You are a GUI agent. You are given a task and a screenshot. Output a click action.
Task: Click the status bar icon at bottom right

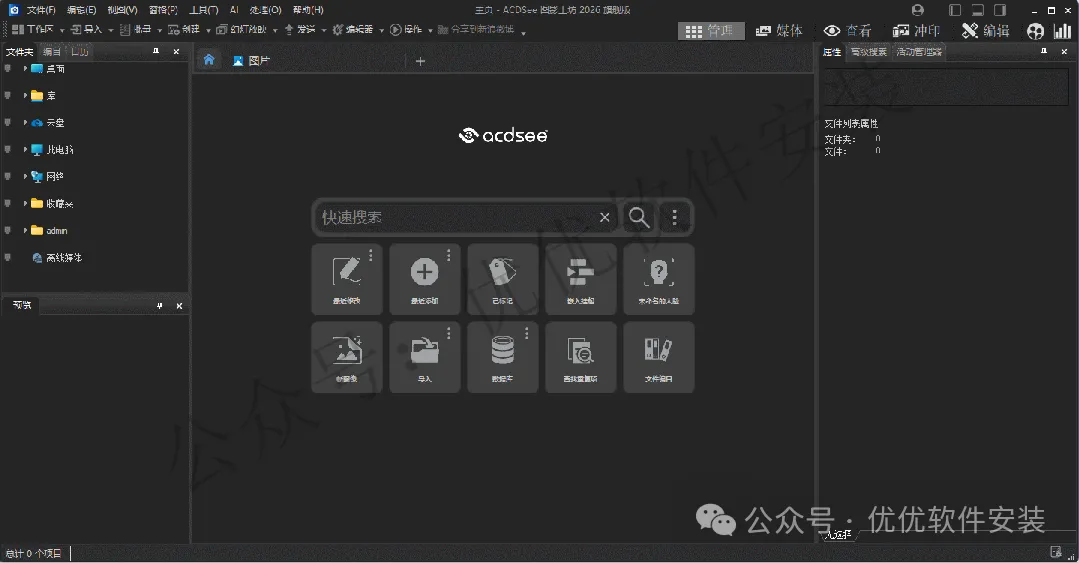pos(1056,552)
